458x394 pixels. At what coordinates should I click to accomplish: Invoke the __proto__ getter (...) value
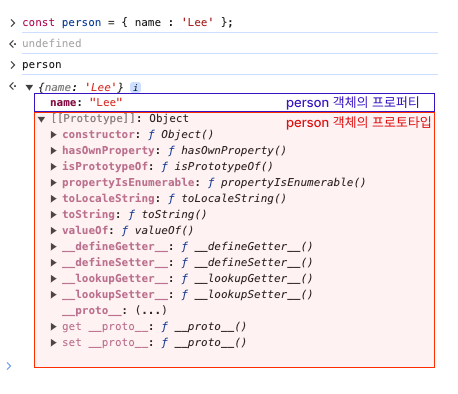coord(151,310)
